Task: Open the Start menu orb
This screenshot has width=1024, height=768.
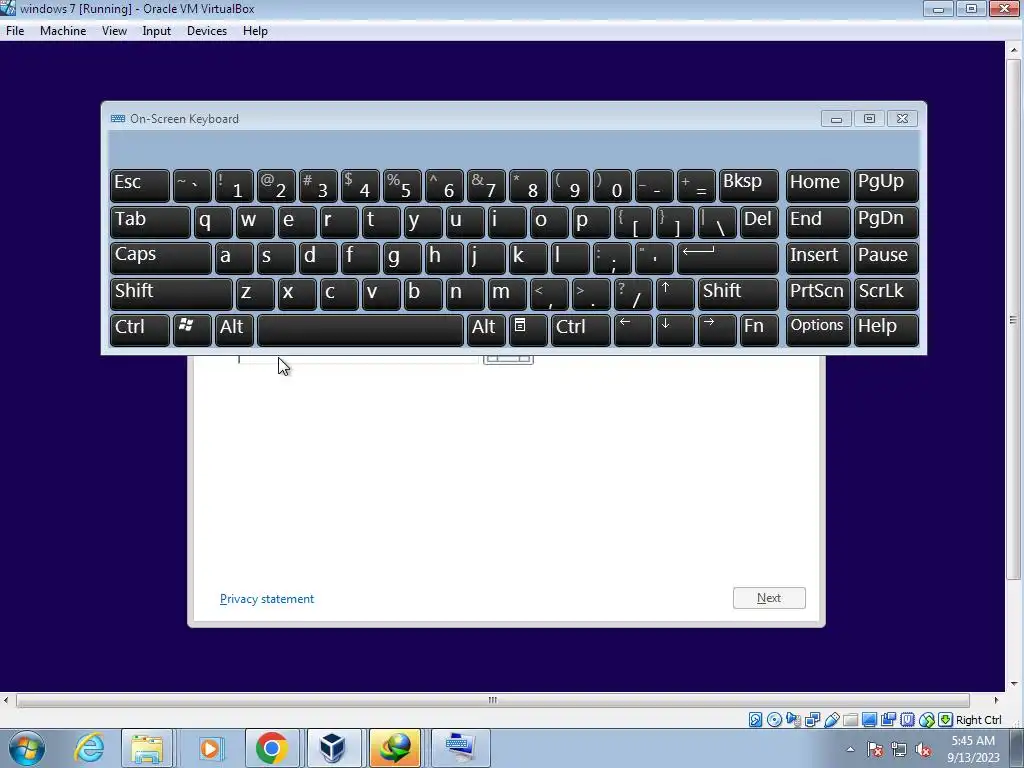Action: [x=27, y=748]
